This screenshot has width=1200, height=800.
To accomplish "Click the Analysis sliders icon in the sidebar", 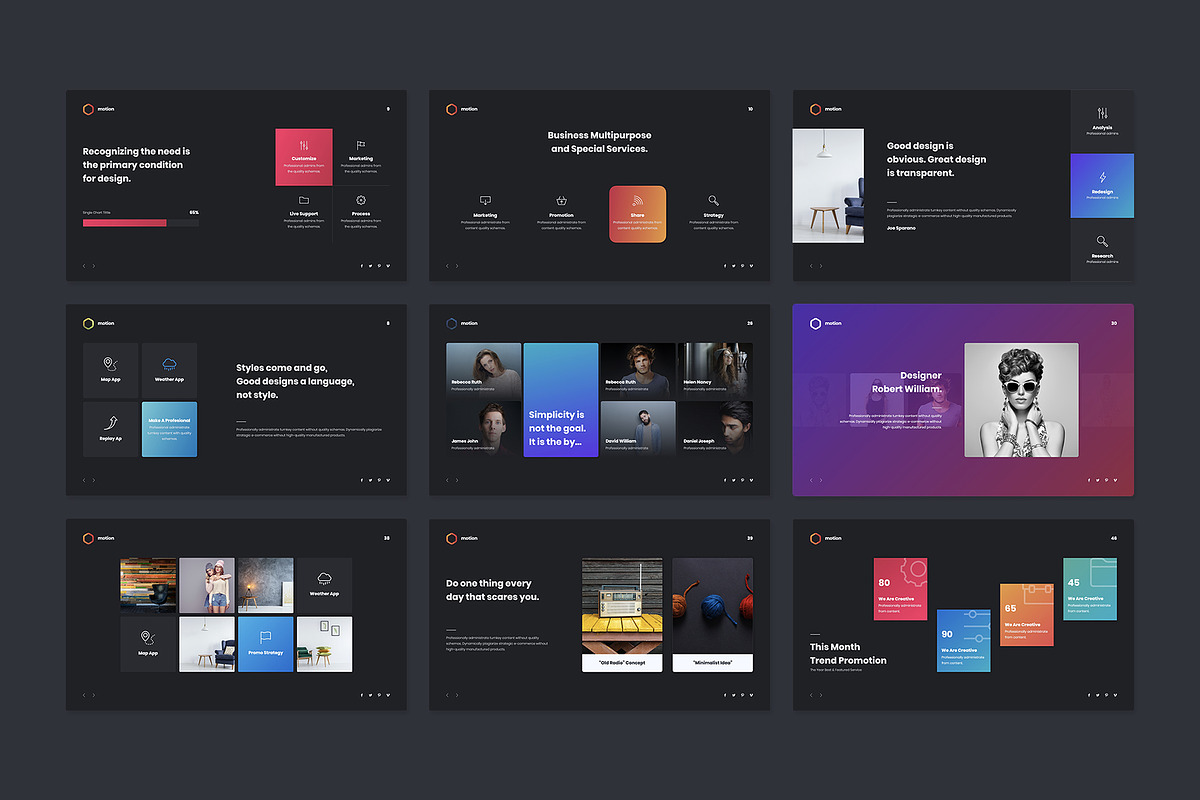I will (1102, 113).
